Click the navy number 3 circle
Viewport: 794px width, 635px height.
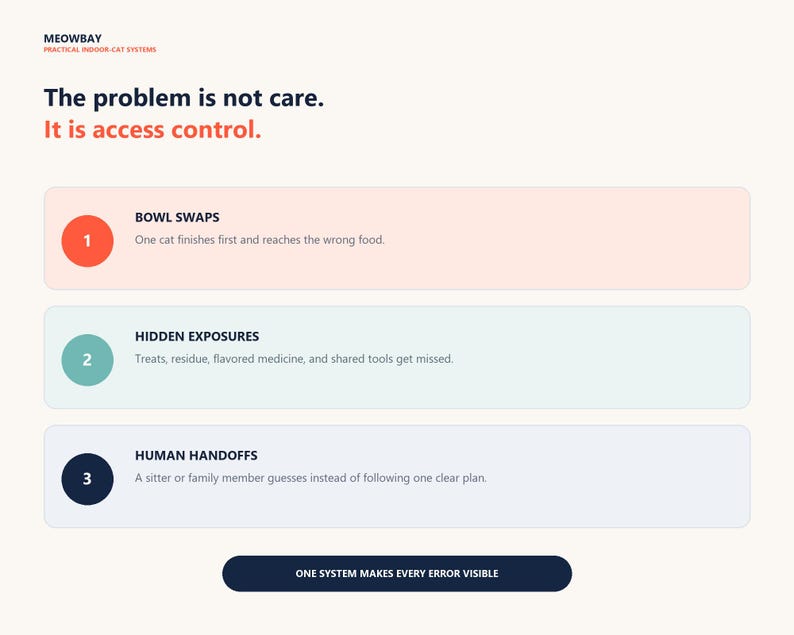(87, 479)
